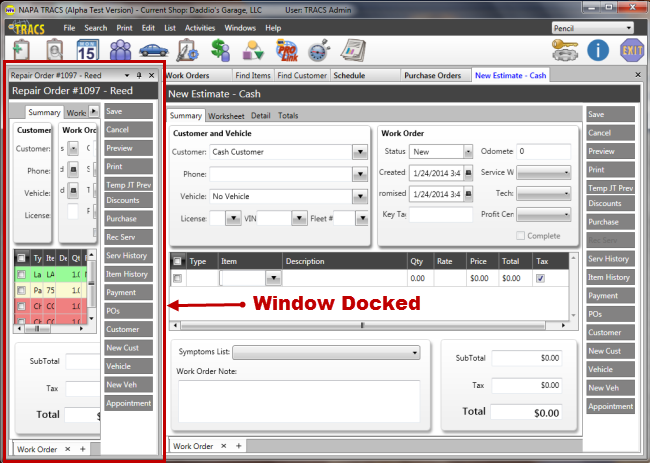Click Serv History button in docked panel
The image size is (650, 463).
[129, 255]
